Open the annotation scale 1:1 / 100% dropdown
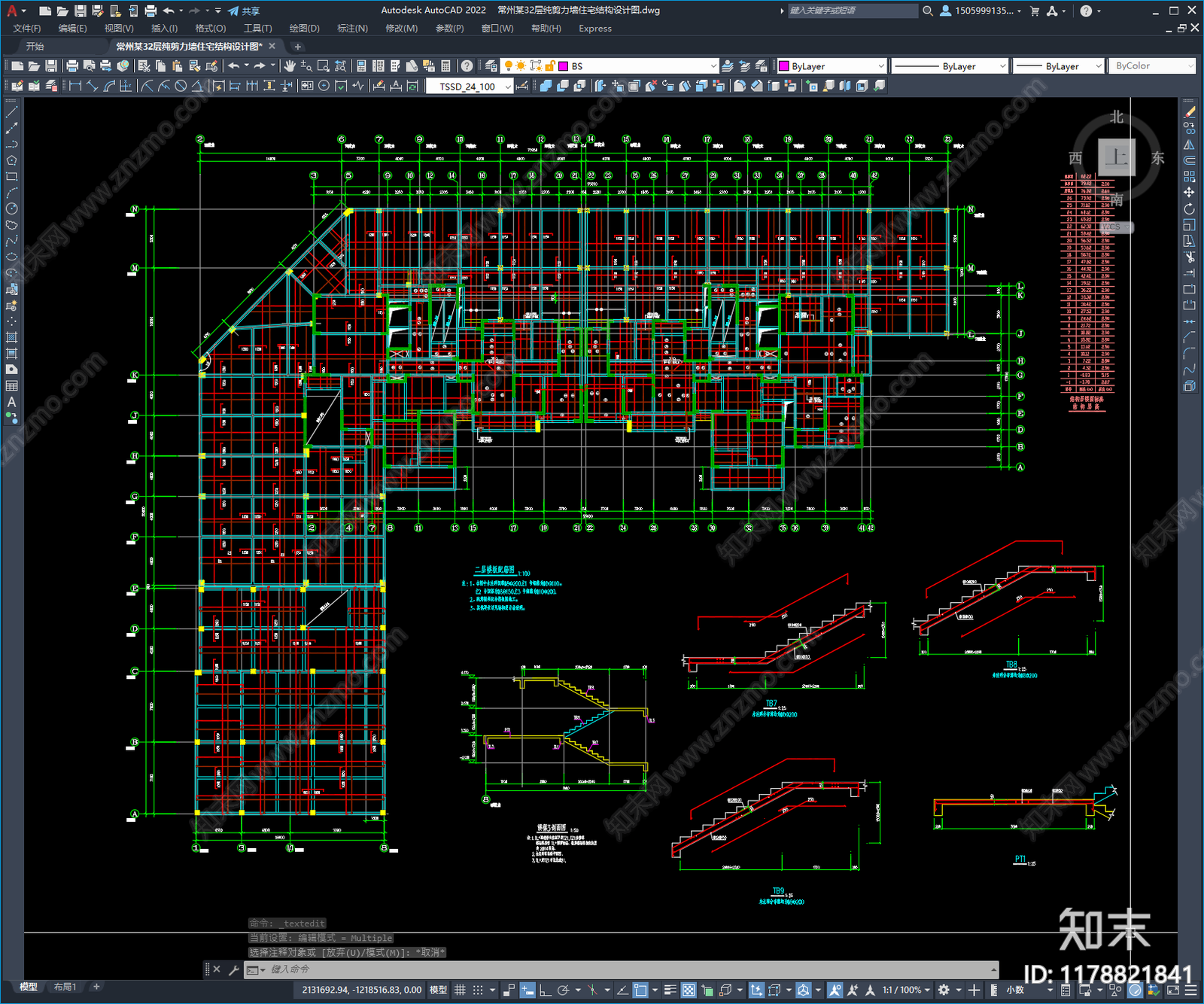The height and width of the screenshot is (1004, 1204). [x=906, y=990]
